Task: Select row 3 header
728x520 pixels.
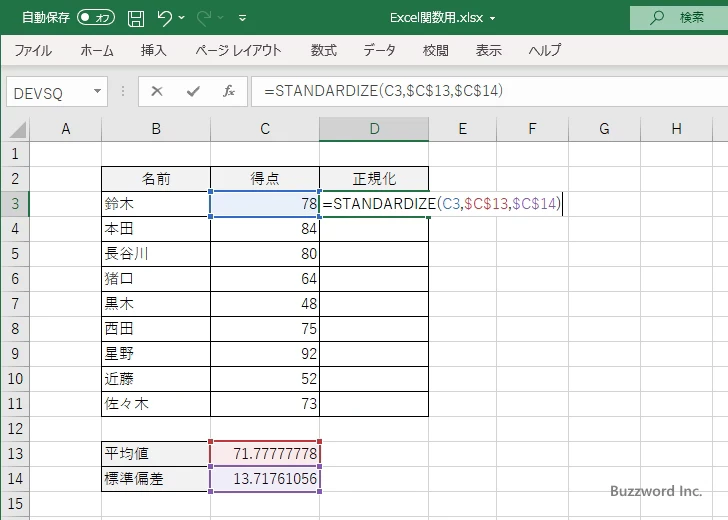Action: point(15,204)
